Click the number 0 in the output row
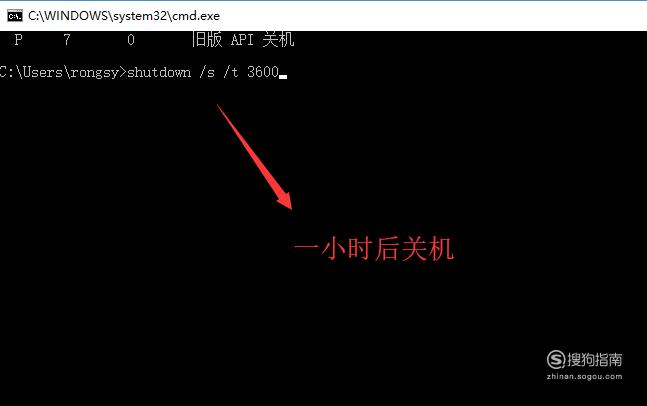647x406 pixels. click(x=131, y=40)
